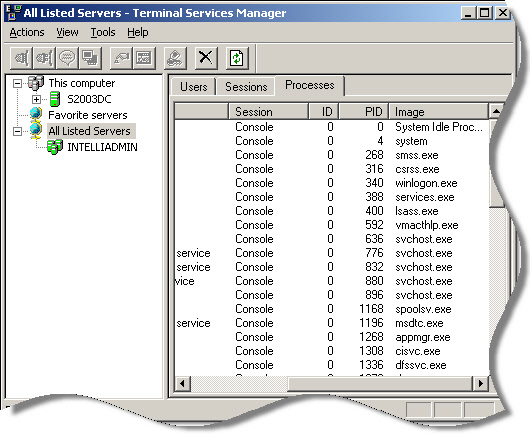Click PID 880 in the list
Screen dimensions: 530x434
tap(374, 281)
